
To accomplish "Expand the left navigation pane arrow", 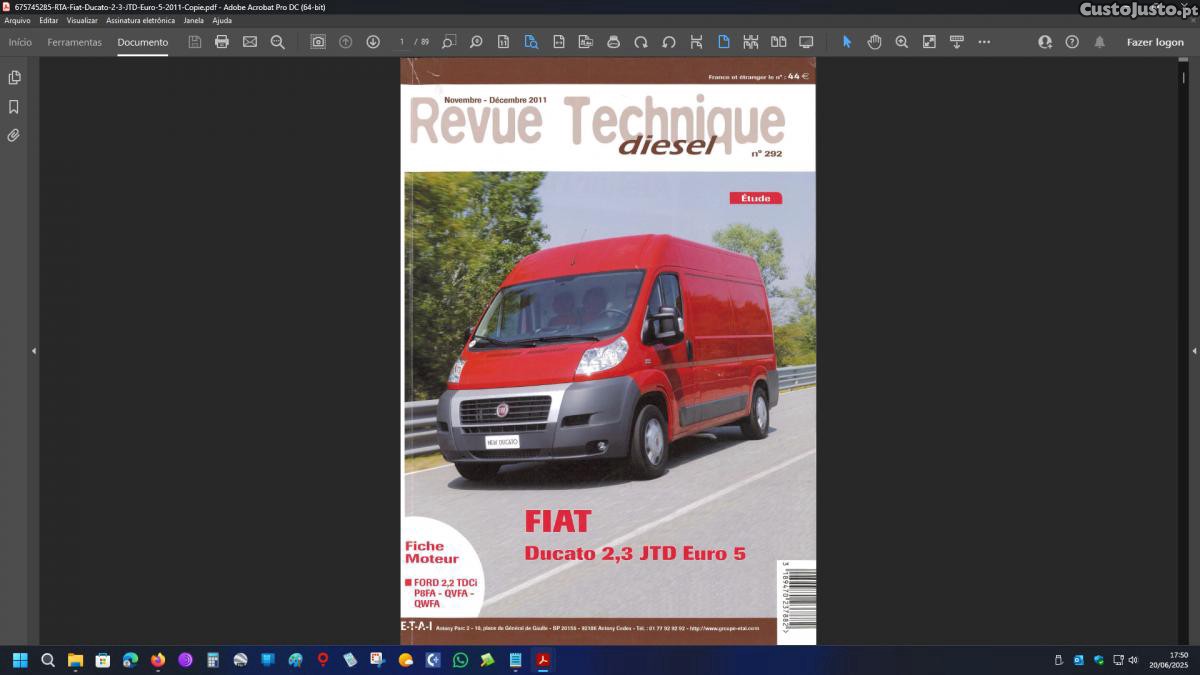I will [33, 351].
